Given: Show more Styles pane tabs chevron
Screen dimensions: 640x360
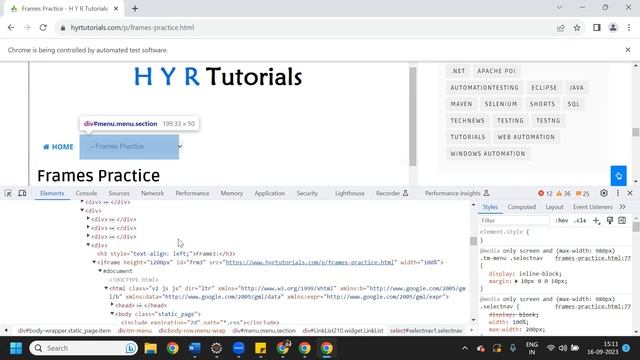Looking at the screenshot, I should click(622, 207).
